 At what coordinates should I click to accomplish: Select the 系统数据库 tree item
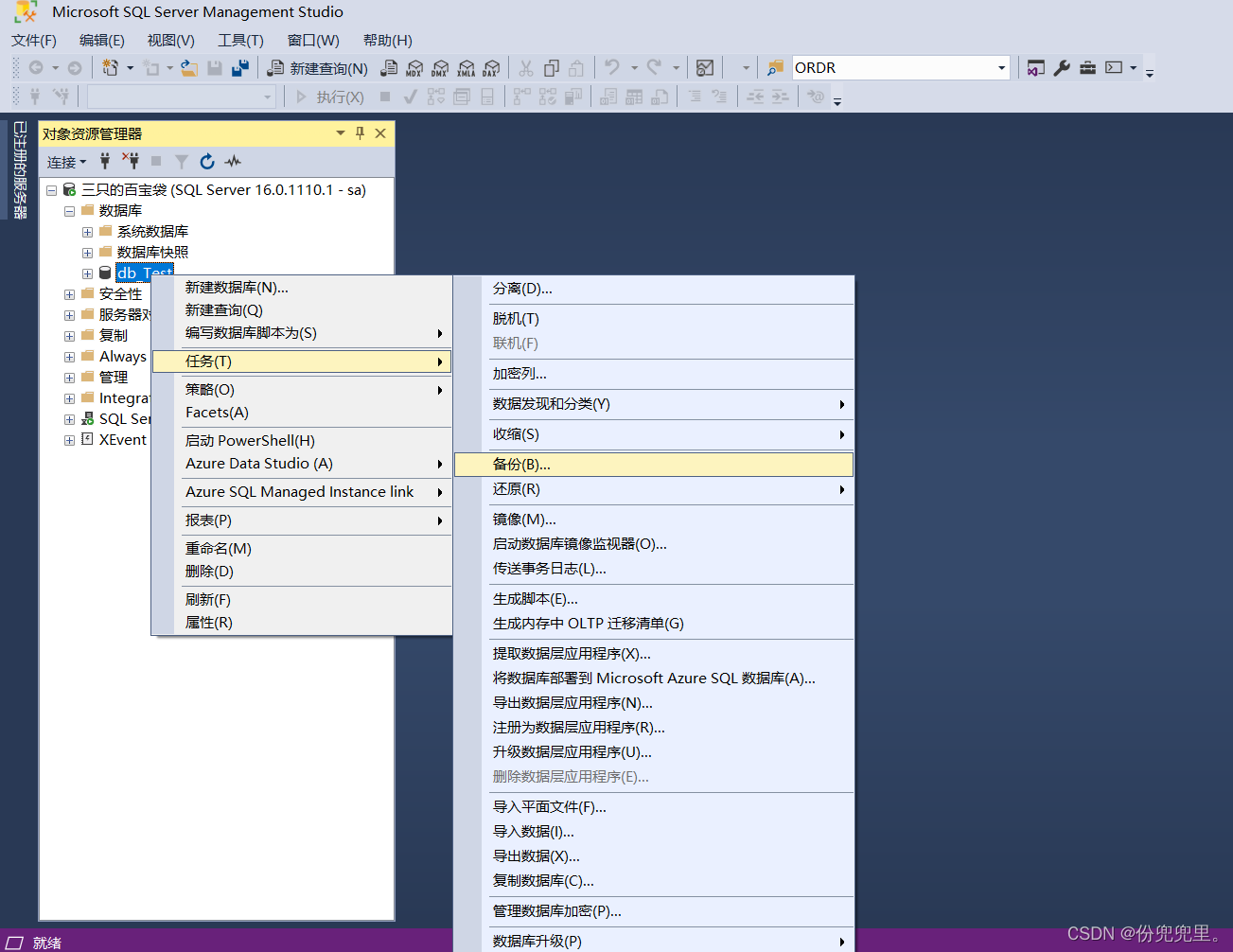(152, 231)
